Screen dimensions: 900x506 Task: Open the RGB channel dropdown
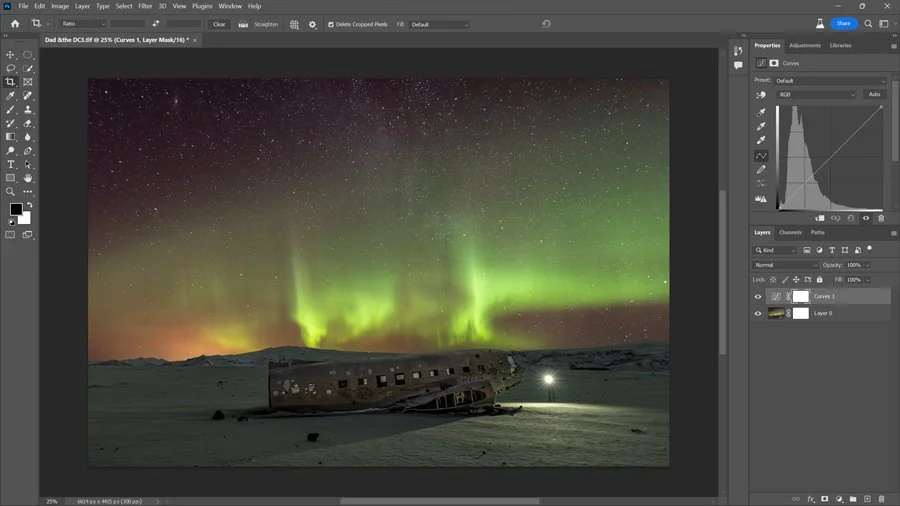pos(816,94)
